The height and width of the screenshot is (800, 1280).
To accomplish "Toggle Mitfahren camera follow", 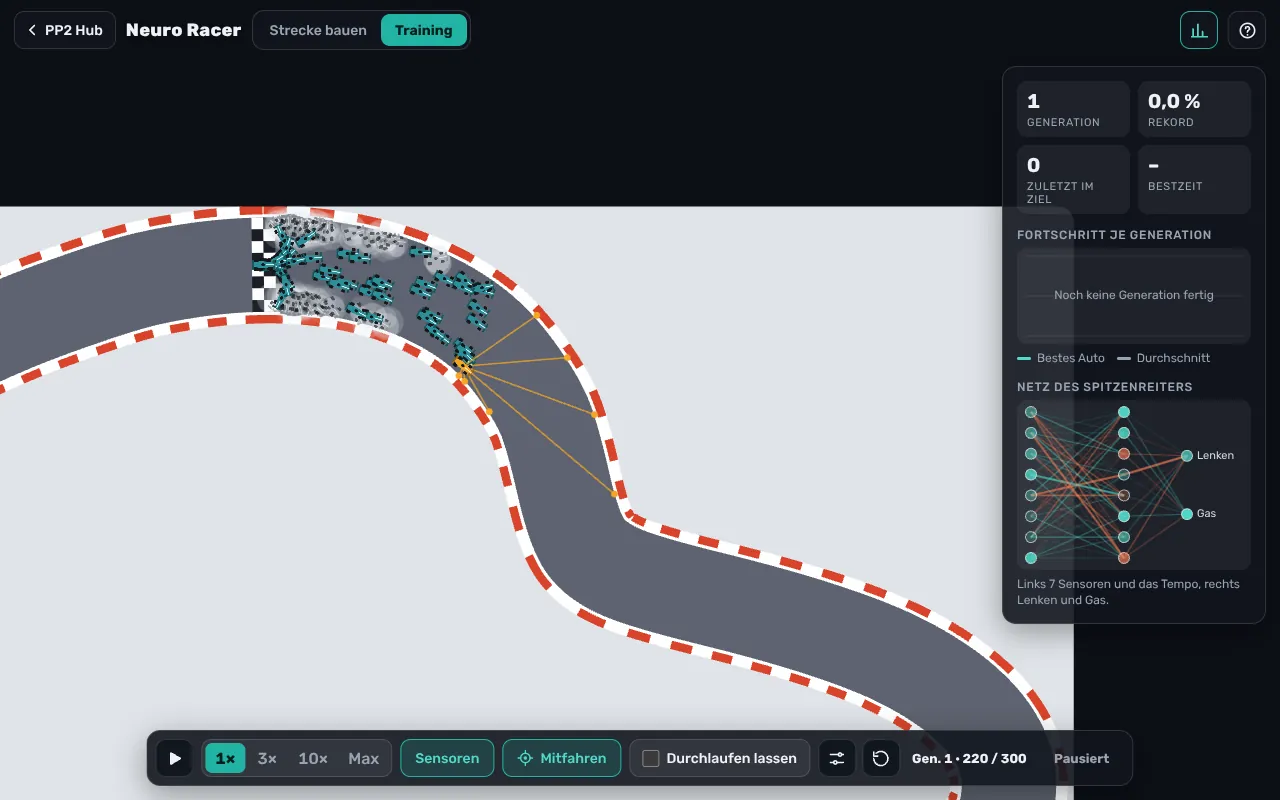I will (561, 758).
